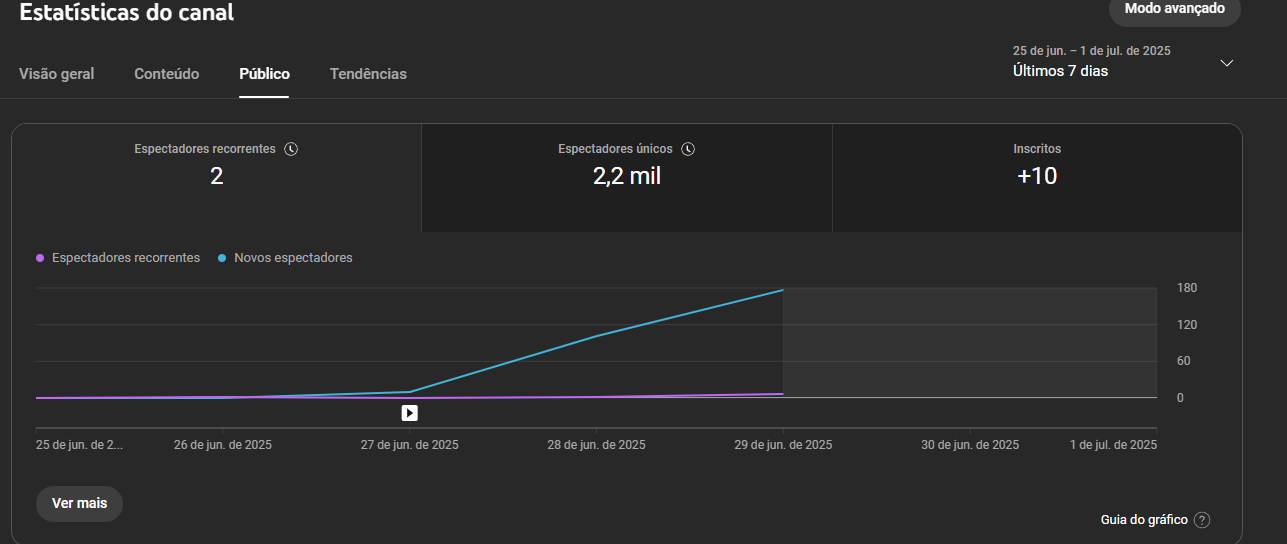This screenshot has width=1287, height=544.
Task: Select the Espectadores únicos 2,2 mil card
Action: coord(627,178)
